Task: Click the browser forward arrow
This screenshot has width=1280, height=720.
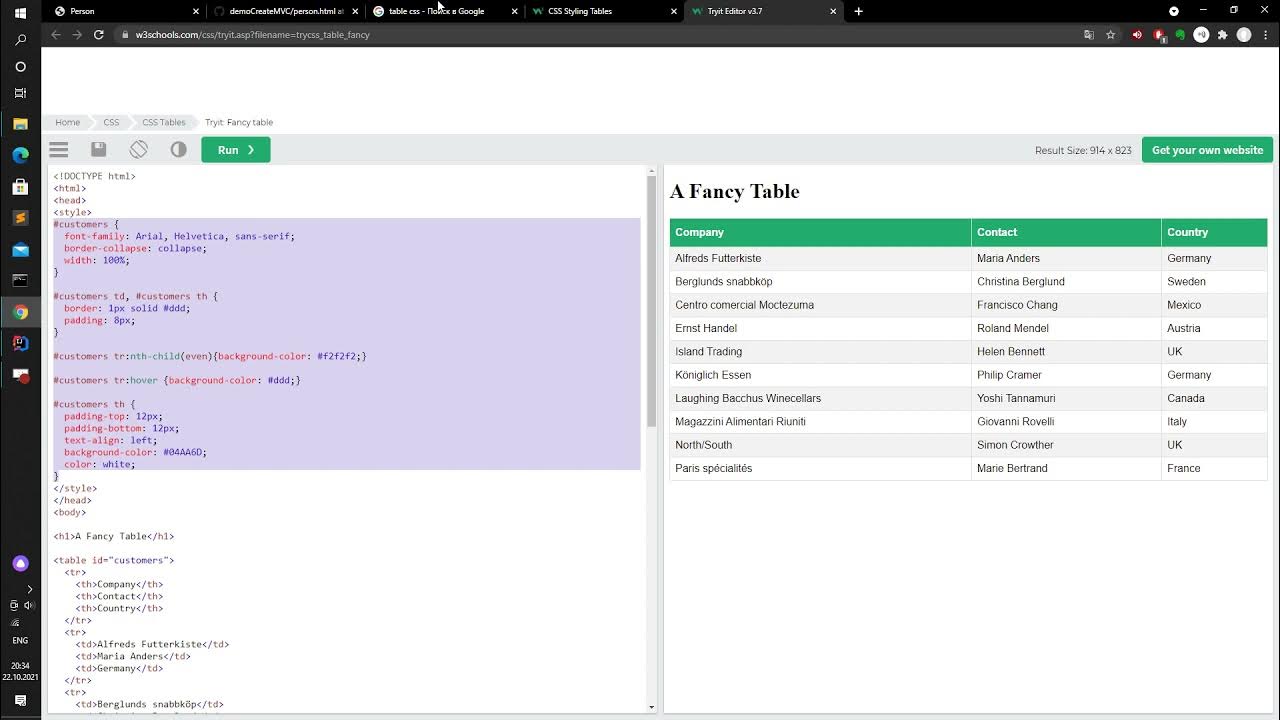Action: click(x=77, y=34)
